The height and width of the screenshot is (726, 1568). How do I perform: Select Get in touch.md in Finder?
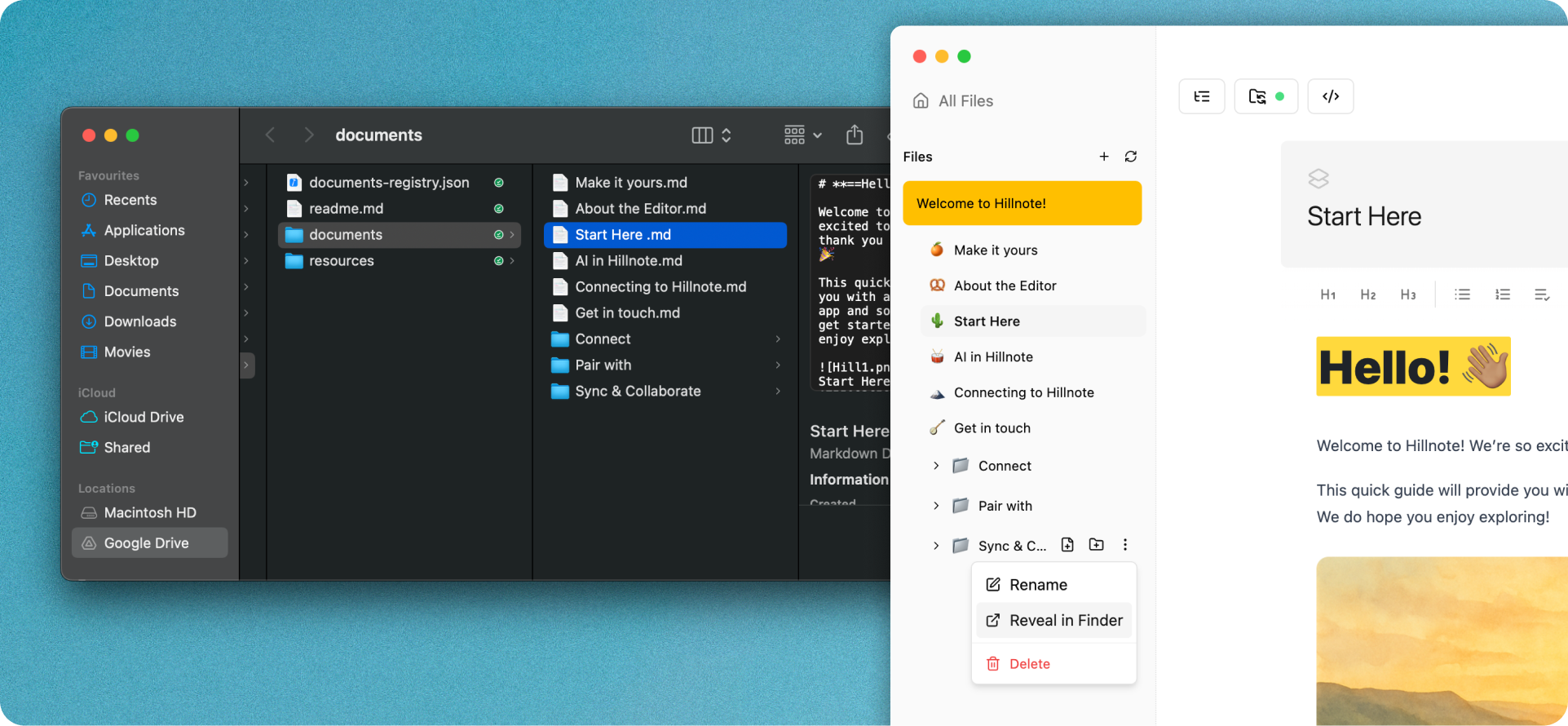[665, 313]
